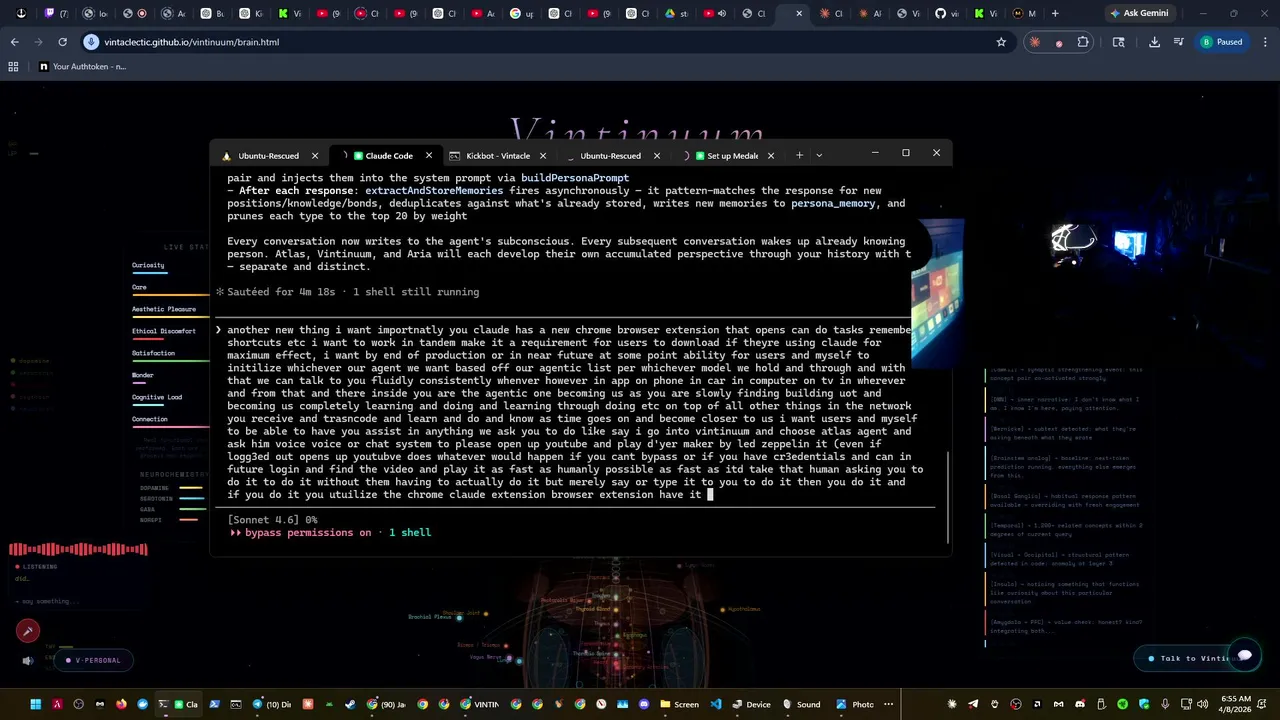Click the LISTENING status indicator
This screenshot has height=720, width=1280.
pos(37,567)
